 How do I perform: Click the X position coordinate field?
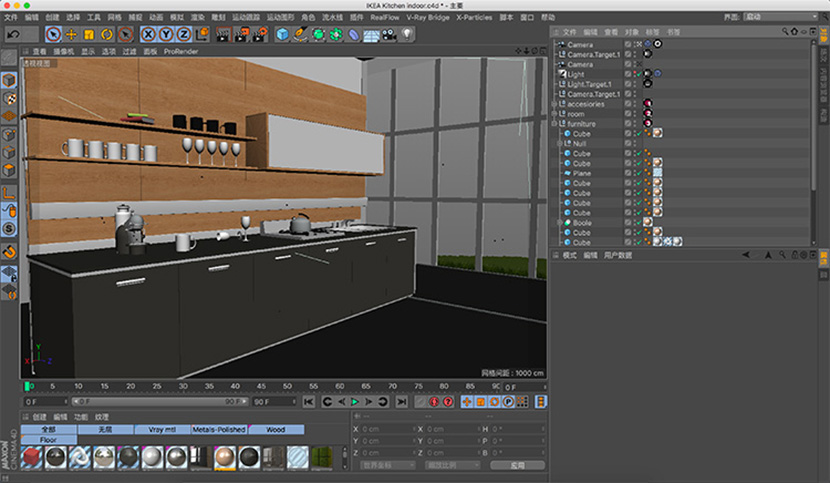pyautogui.click(x=387, y=429)
